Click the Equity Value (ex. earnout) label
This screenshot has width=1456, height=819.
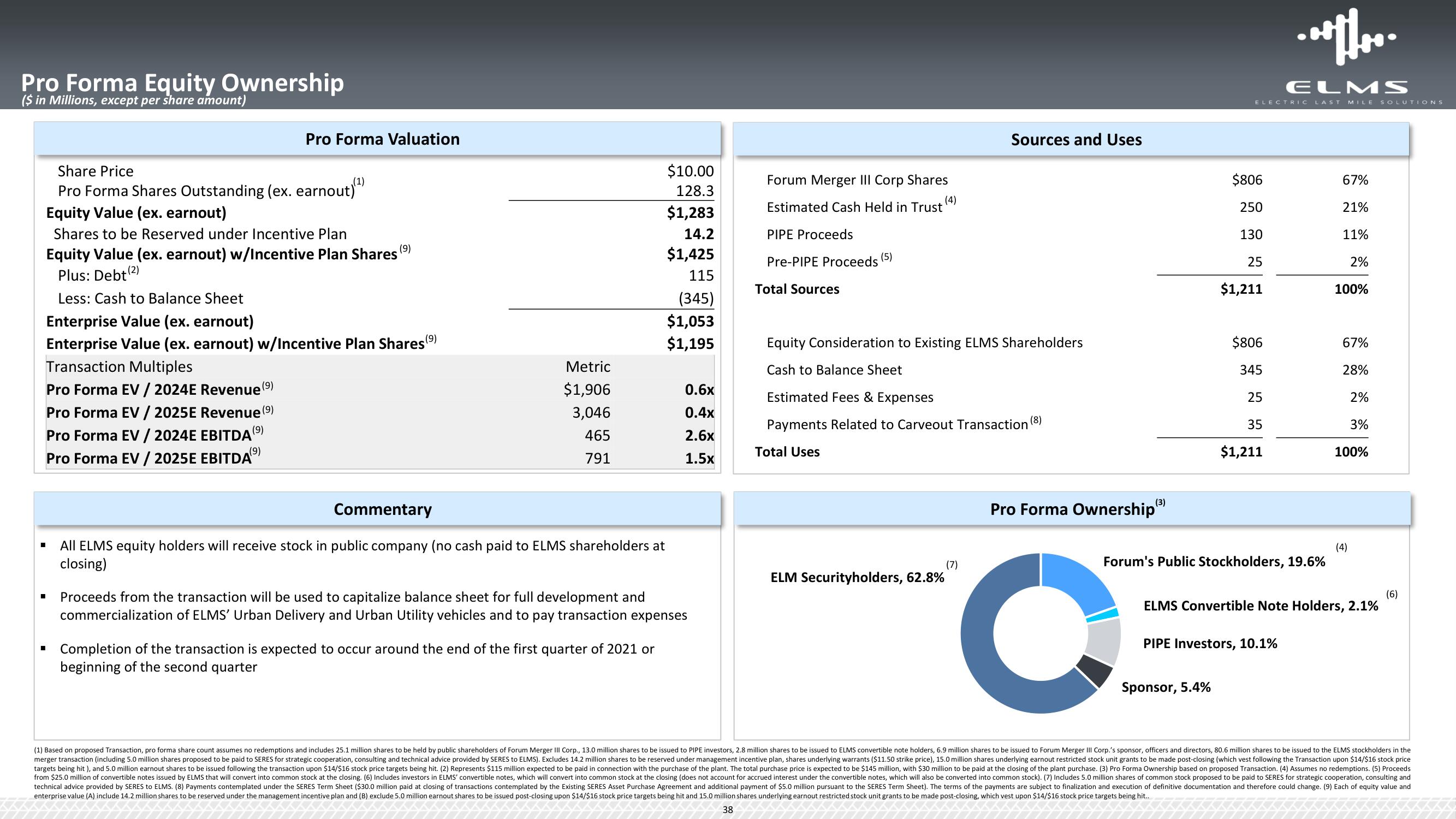pos(136,212)
